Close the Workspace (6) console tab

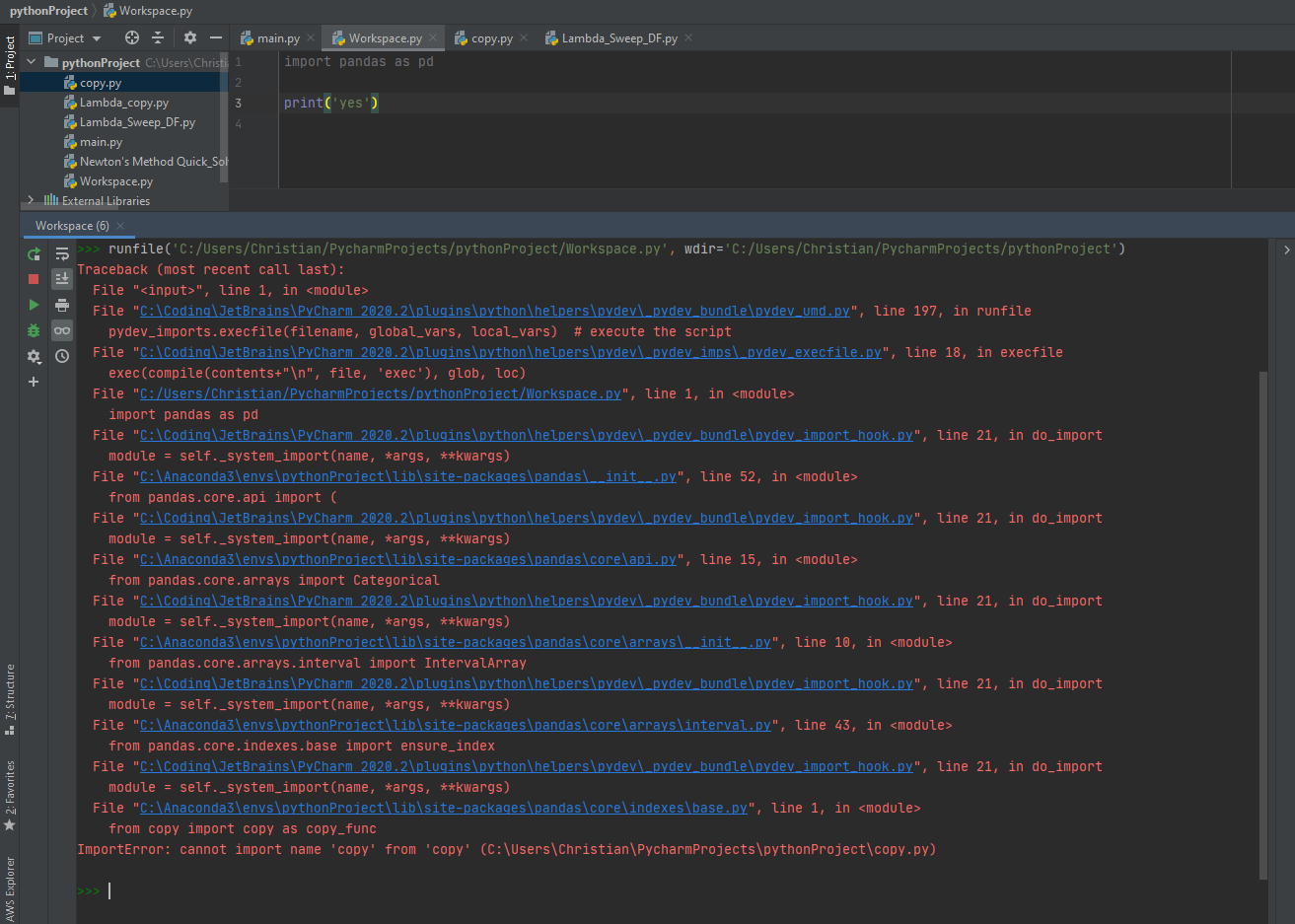pyautogui.click(x=120, y=226)
